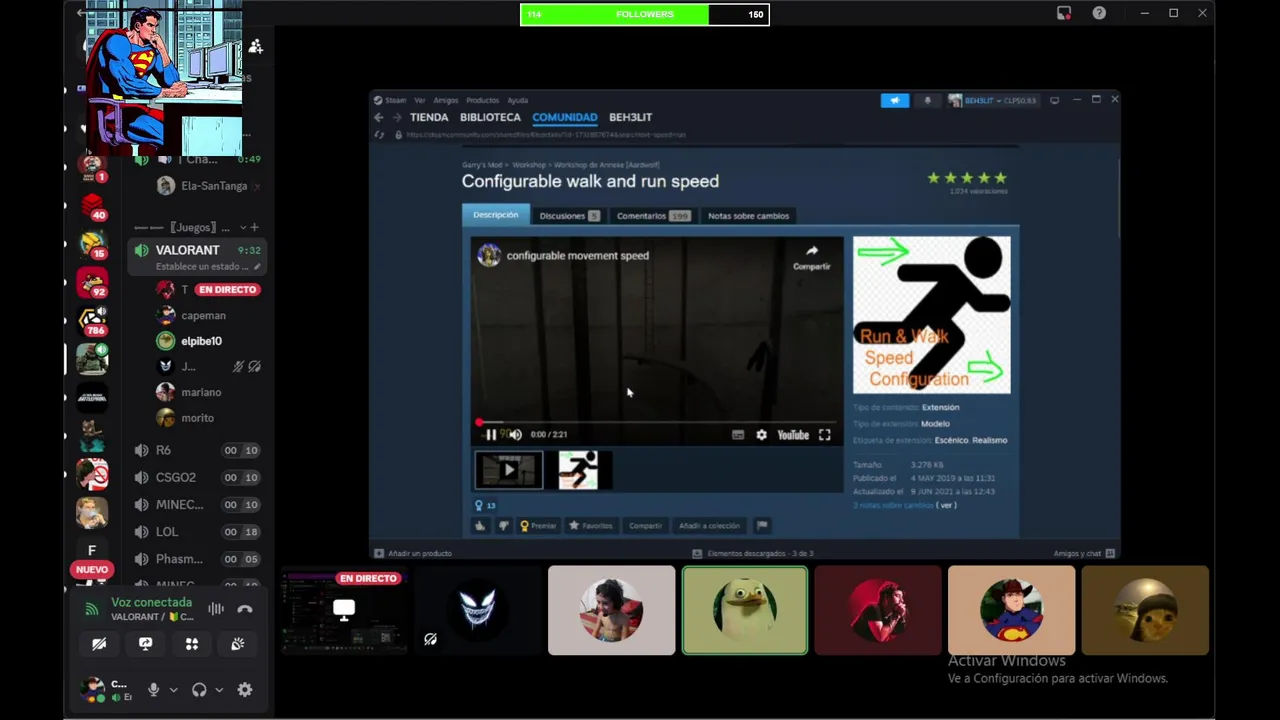Open Steam notifications bell
Viewport: 1280px width, 720px height.
(927, 100)
